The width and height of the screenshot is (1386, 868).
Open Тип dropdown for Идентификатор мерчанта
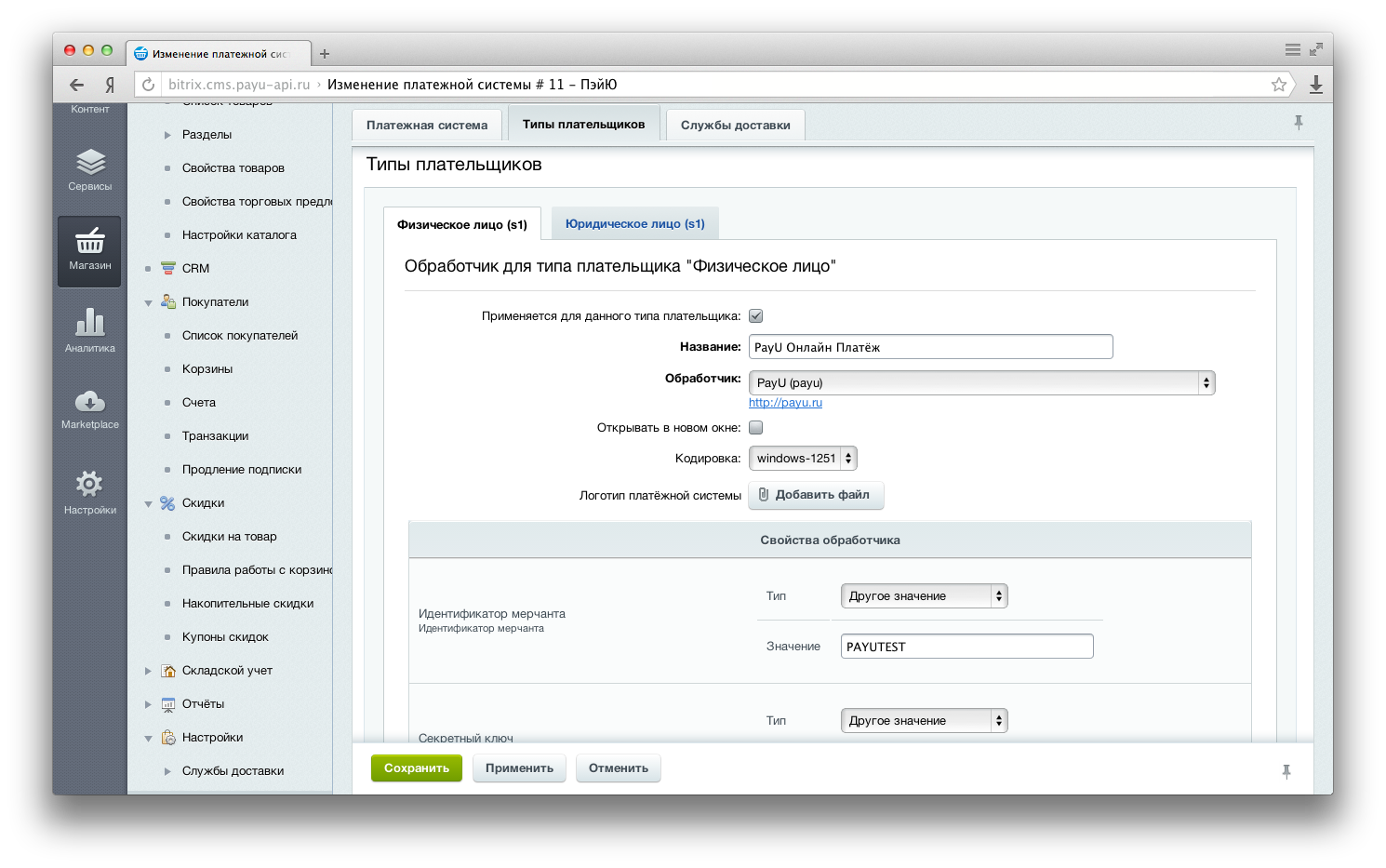pos(924,596)
